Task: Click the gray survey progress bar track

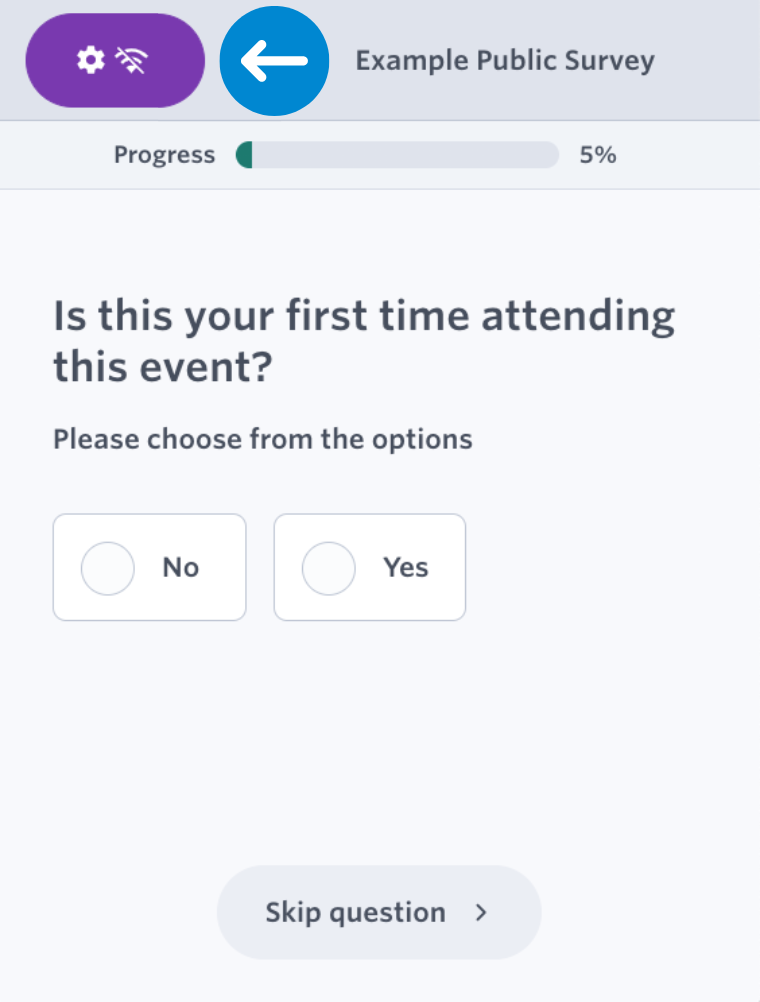Action: tap(398, 155)
